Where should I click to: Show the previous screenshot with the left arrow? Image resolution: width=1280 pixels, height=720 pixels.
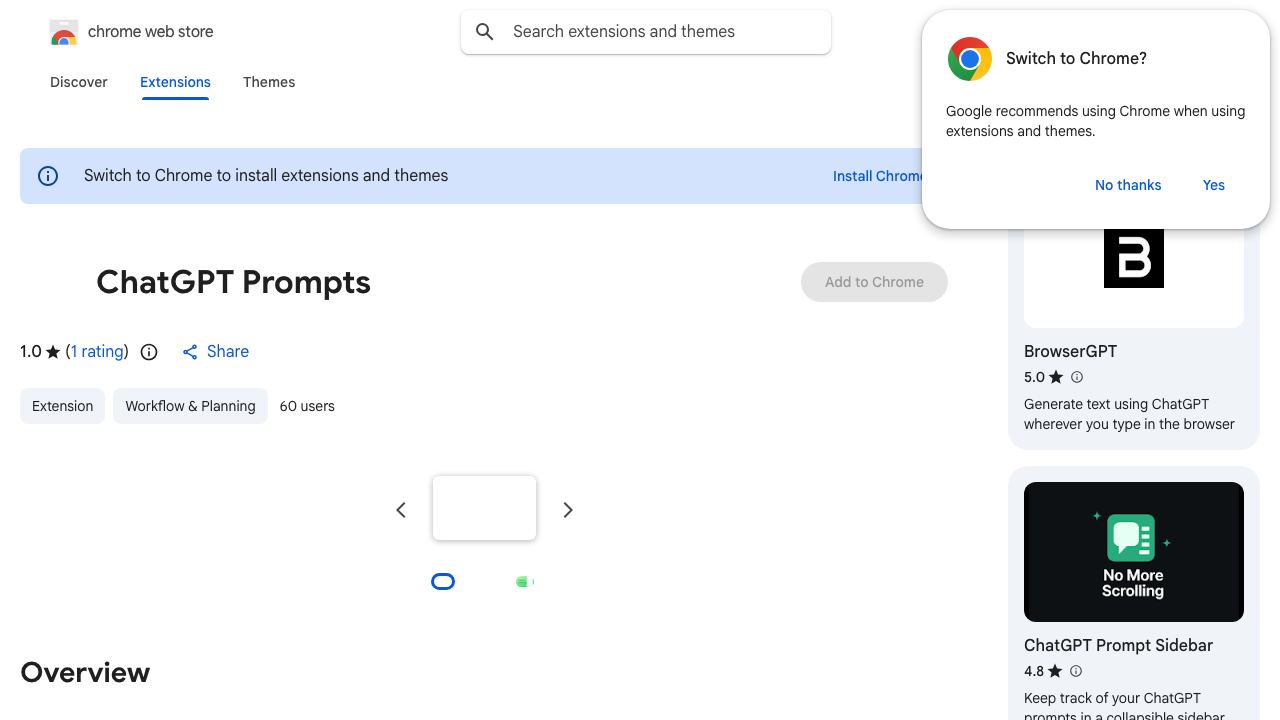tap(401, 510)
